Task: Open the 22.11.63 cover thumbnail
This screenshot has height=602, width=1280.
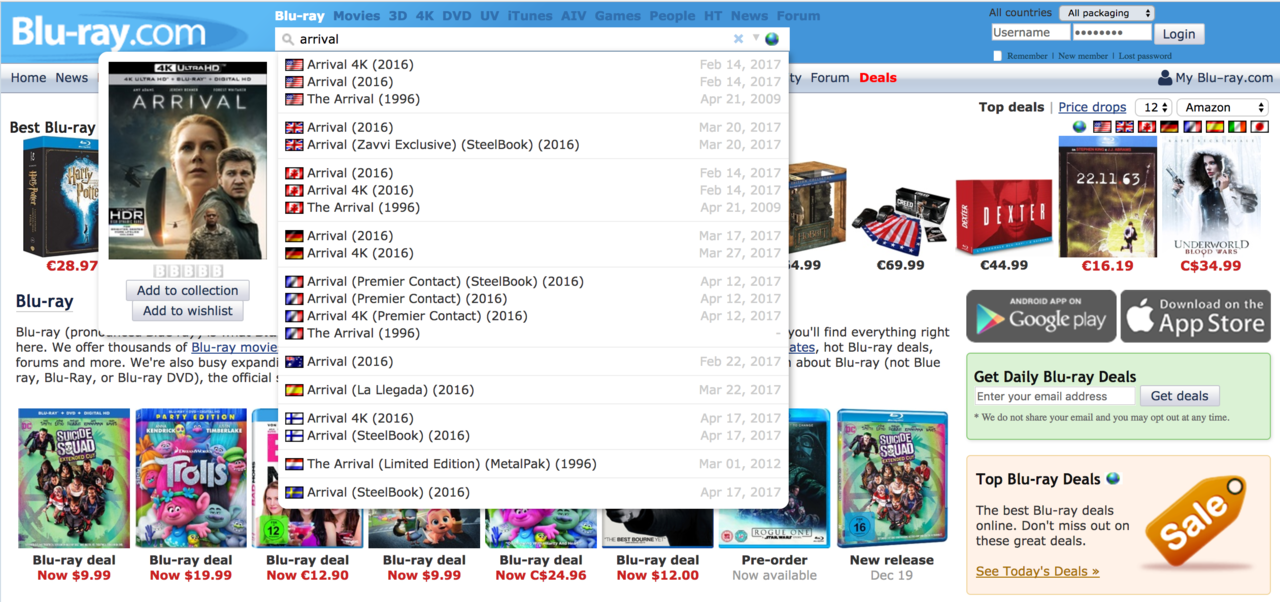Action: click(x=1108, y=196)
